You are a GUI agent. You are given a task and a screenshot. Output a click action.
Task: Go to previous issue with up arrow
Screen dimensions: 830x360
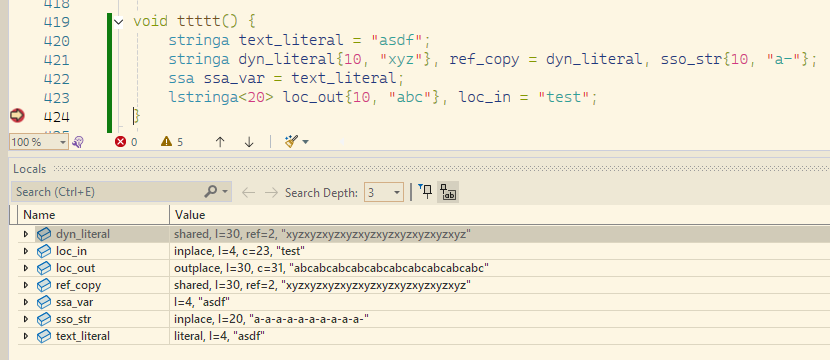pos(220,141)
